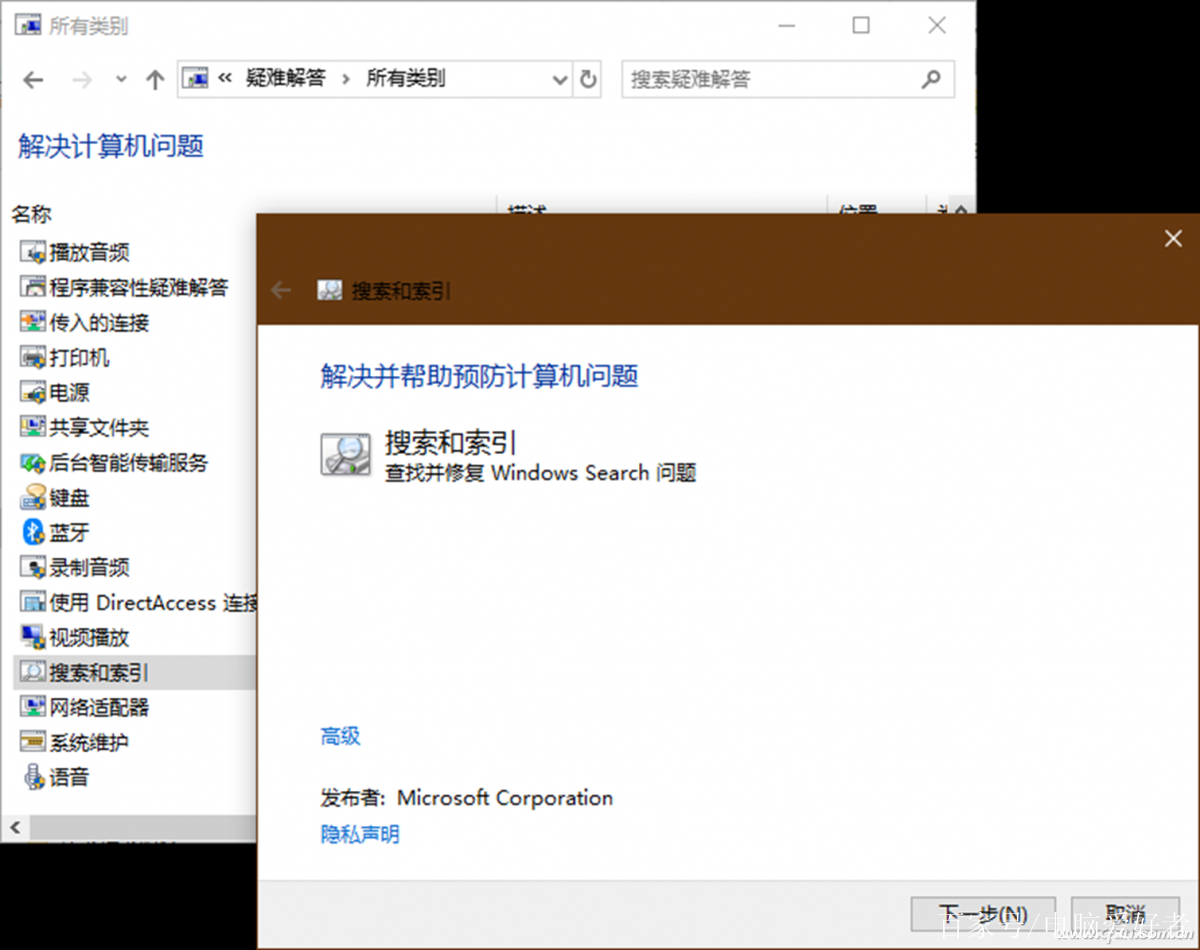This screenshot has width=1200, height=950.
Task: Select the 键盘 row text
Action: point(70,497)
